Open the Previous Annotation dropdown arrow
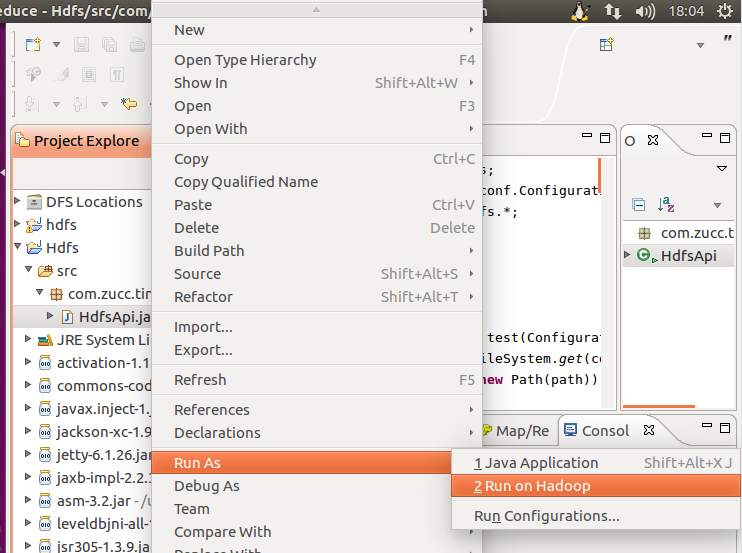Viewport: 742px width, 553px height. coord(105,104)
